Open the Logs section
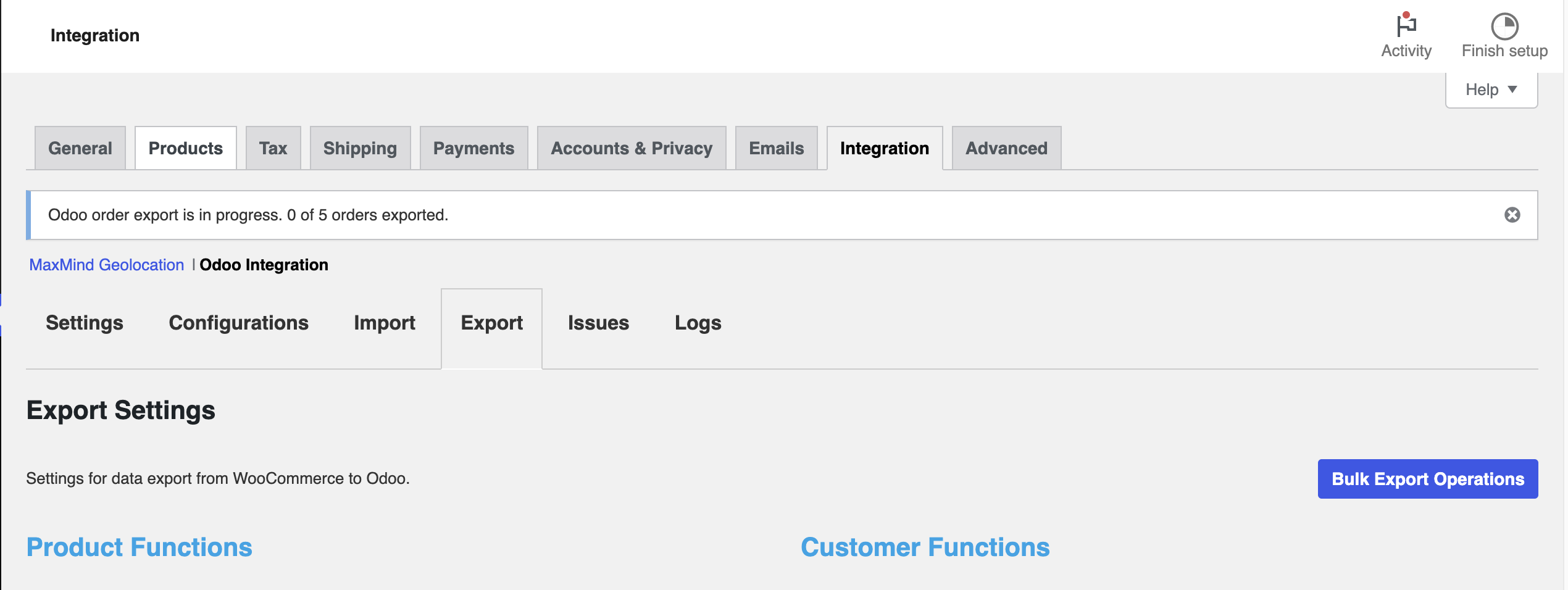The image size is (1568, 590). coord(698,322)
